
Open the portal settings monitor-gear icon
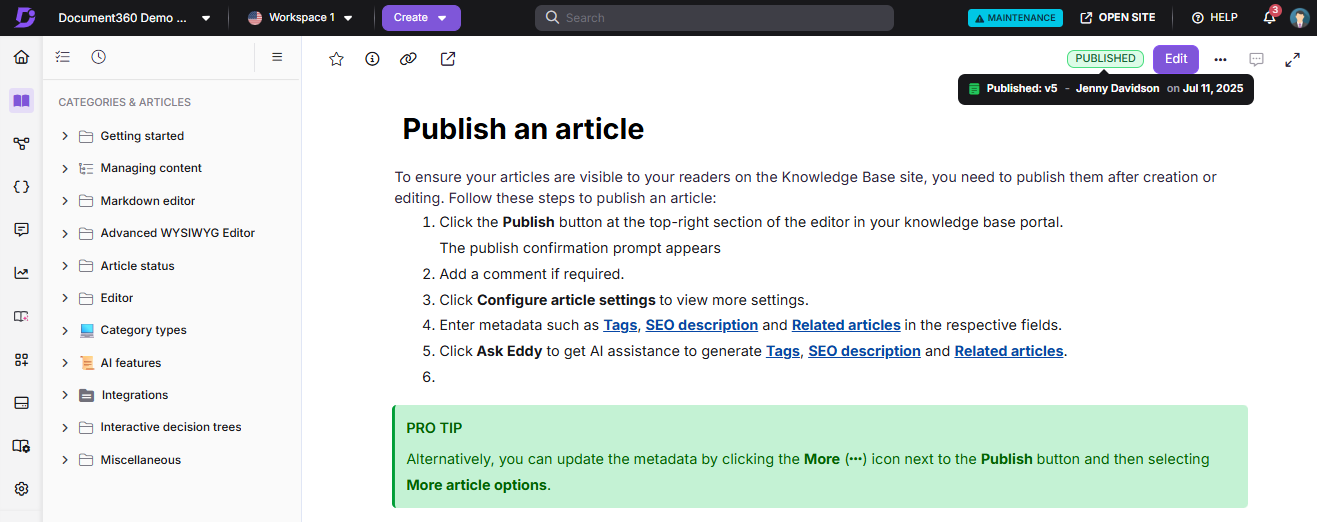pos(21,446)
